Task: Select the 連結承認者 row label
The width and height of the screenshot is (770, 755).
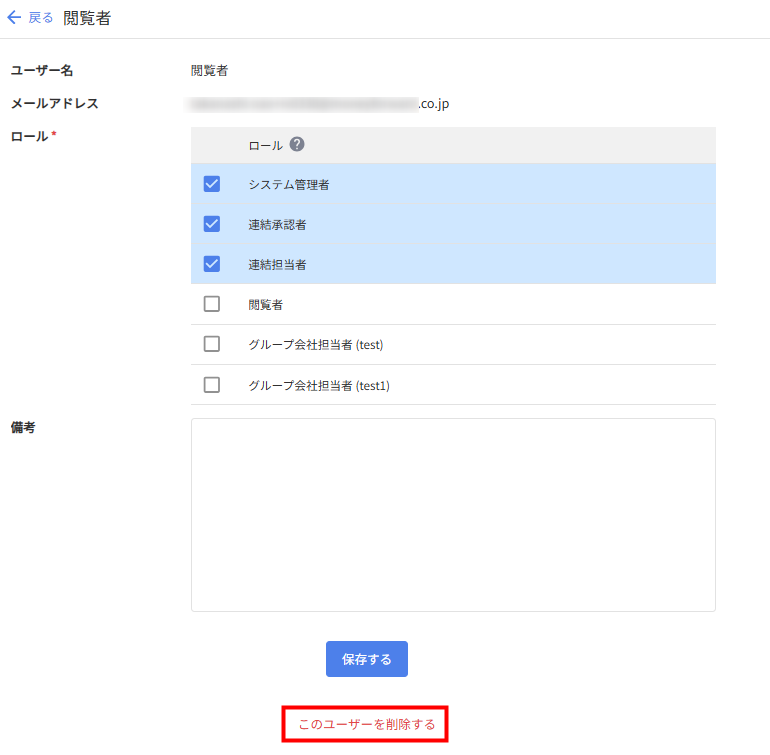Action: pos(277,225)
